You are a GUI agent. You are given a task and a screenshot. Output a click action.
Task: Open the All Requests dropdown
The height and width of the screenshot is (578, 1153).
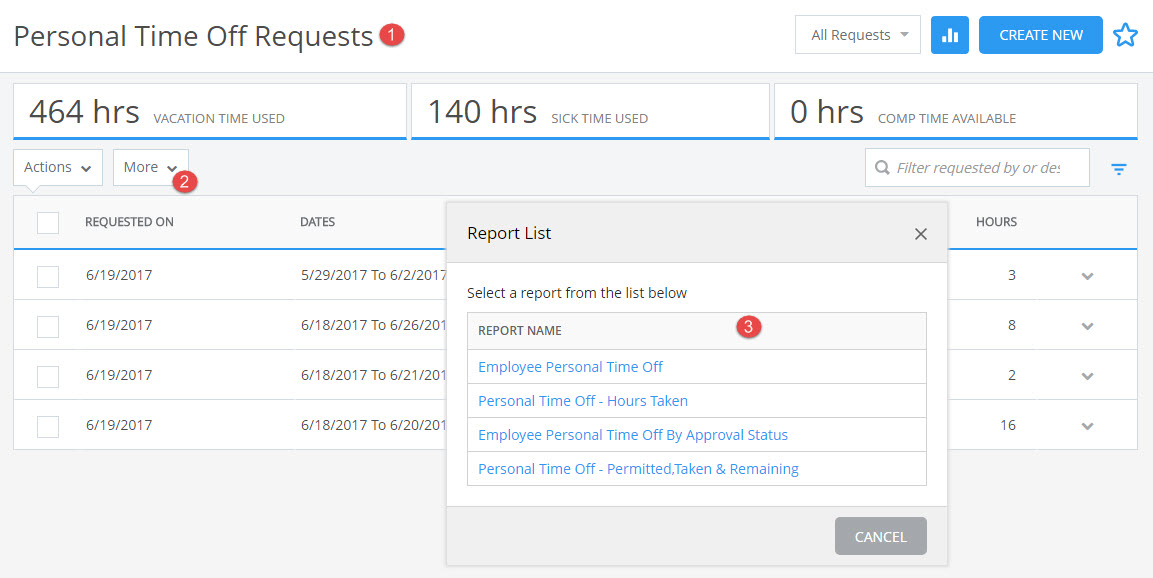(857, 34)
